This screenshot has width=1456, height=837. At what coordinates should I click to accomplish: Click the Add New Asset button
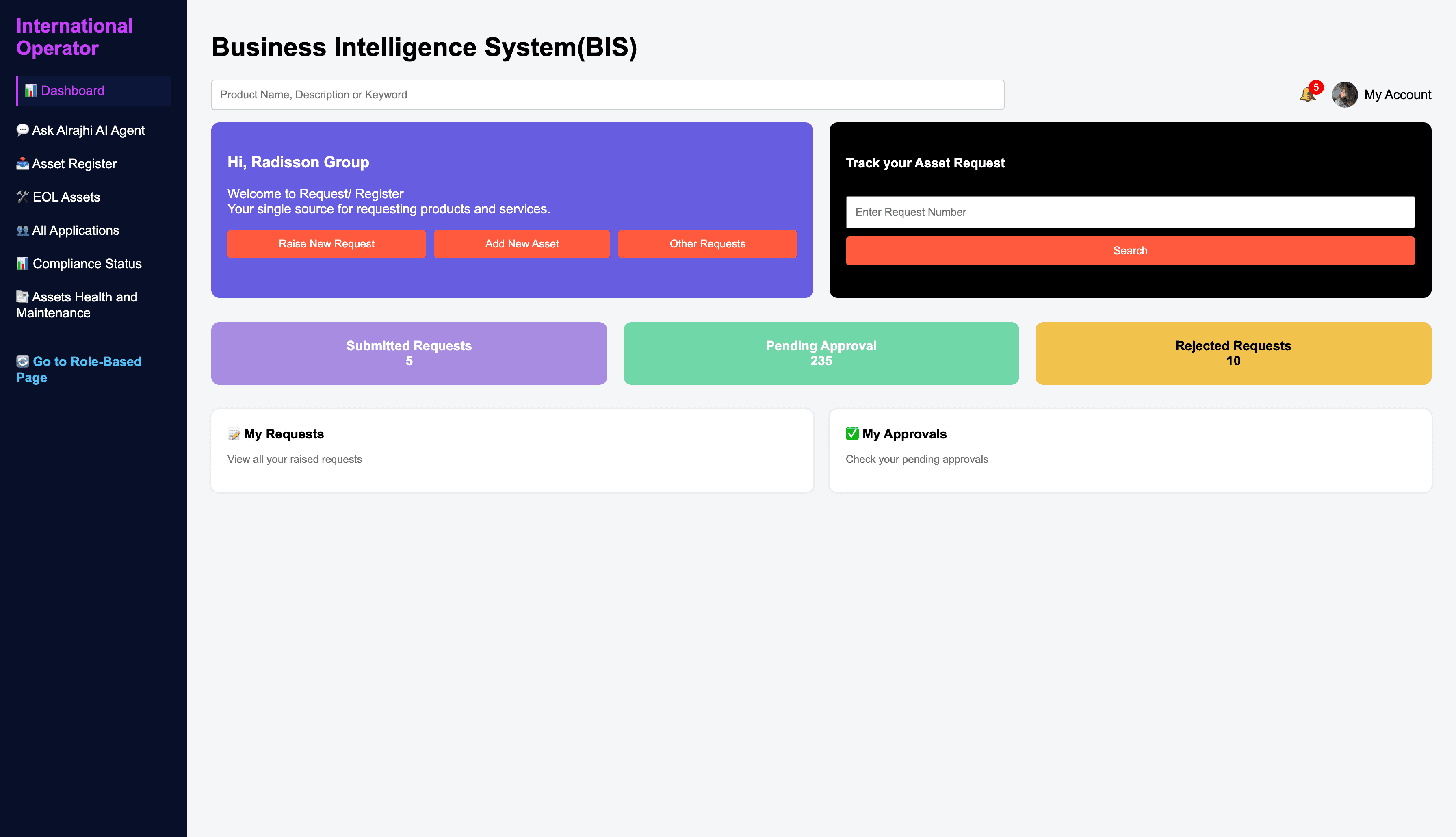tap(522, 244)
